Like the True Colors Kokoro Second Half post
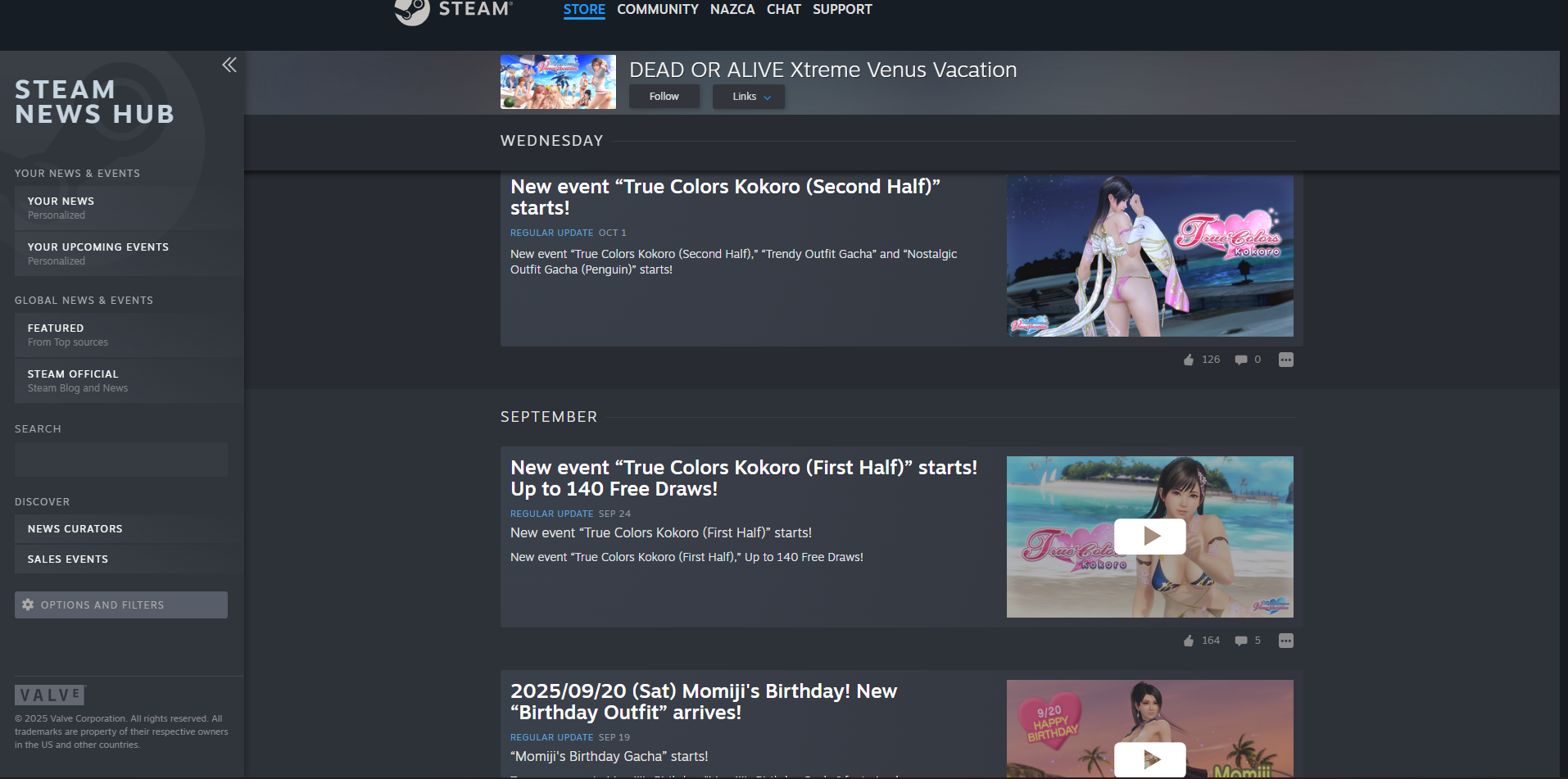 click(1189, 360)
